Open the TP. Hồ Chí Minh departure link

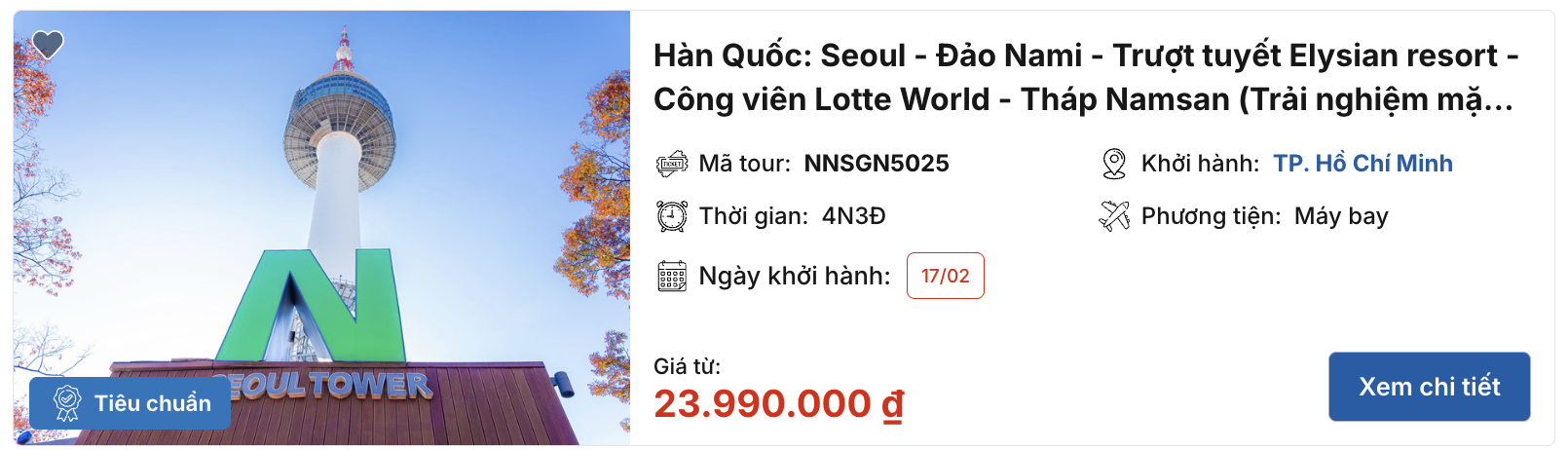pyautogui.click(x=1363, y=164)
